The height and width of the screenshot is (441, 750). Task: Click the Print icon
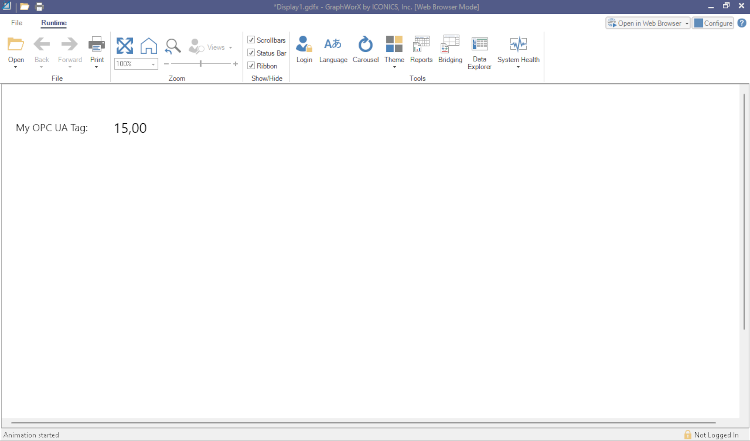coord(97,44)
